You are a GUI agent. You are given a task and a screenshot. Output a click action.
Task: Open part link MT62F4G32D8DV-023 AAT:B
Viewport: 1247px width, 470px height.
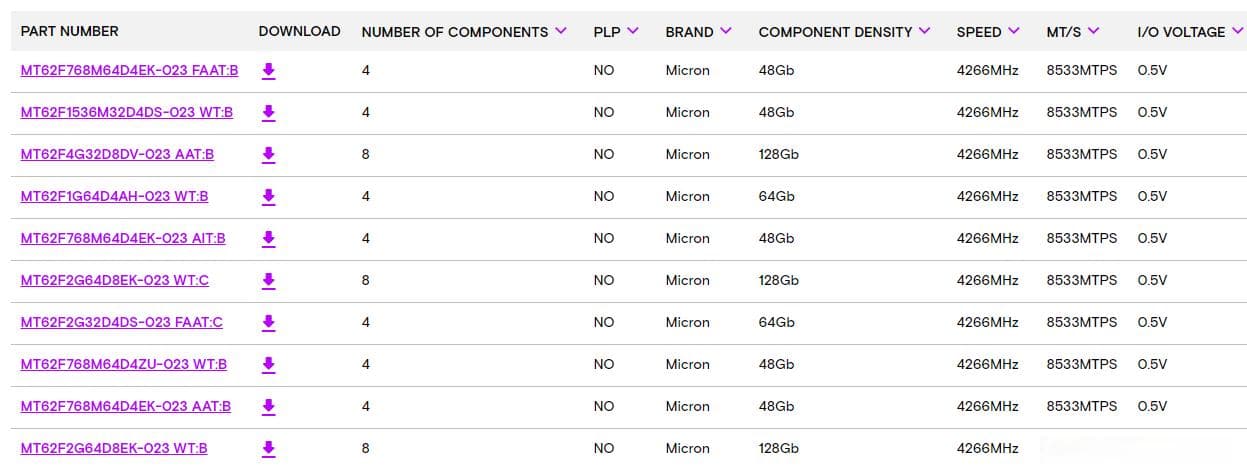pos(117,155)
